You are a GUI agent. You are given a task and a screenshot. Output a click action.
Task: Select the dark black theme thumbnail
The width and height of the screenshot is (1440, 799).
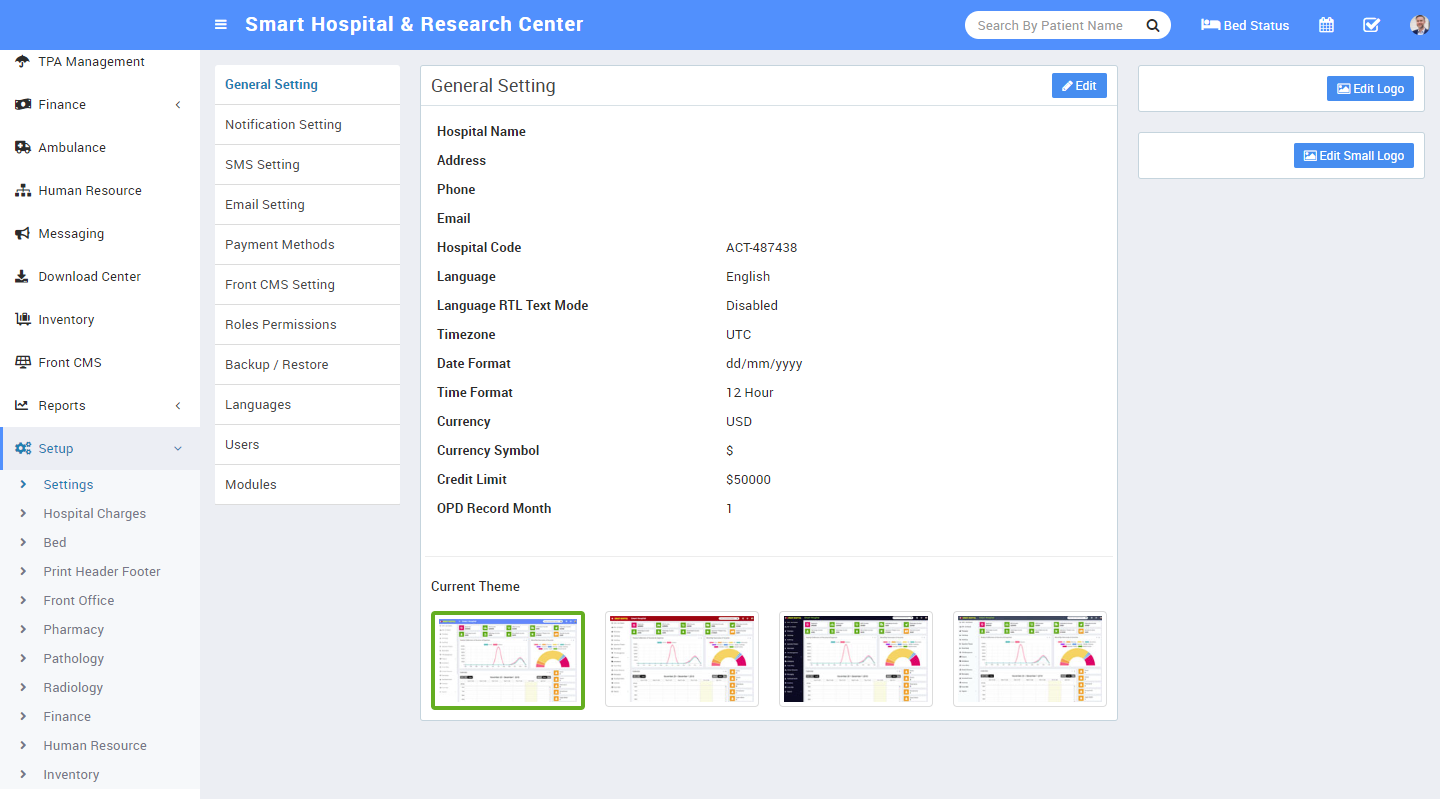click(x=856, y=659)
